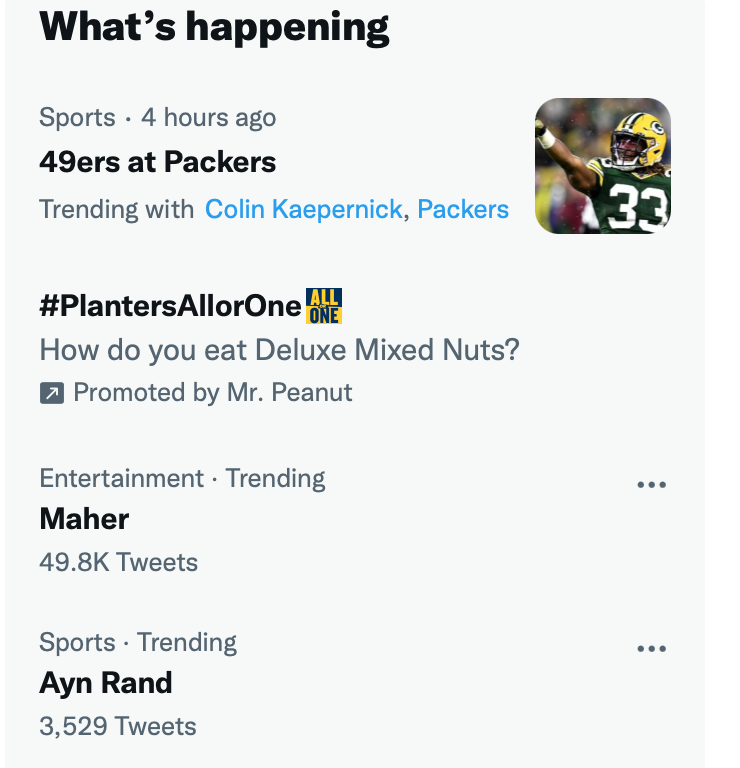The height and width of the screenshot is (768, 740).
Task: Select the Maher trending topic
Action: [x=84, y=519]
